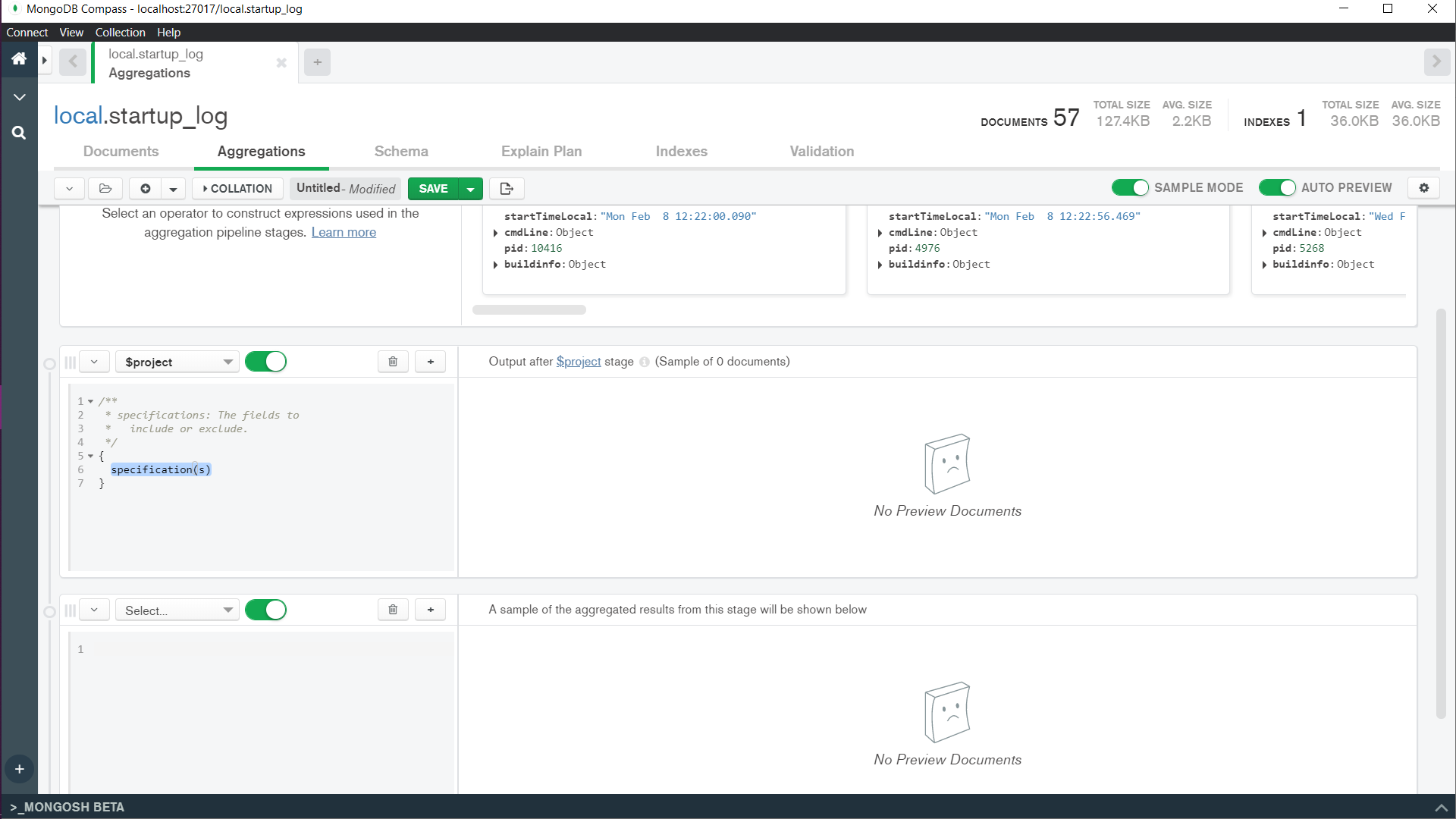
Task: Toggle AUTO PREVIEW switch
Action: (1277, 187)
